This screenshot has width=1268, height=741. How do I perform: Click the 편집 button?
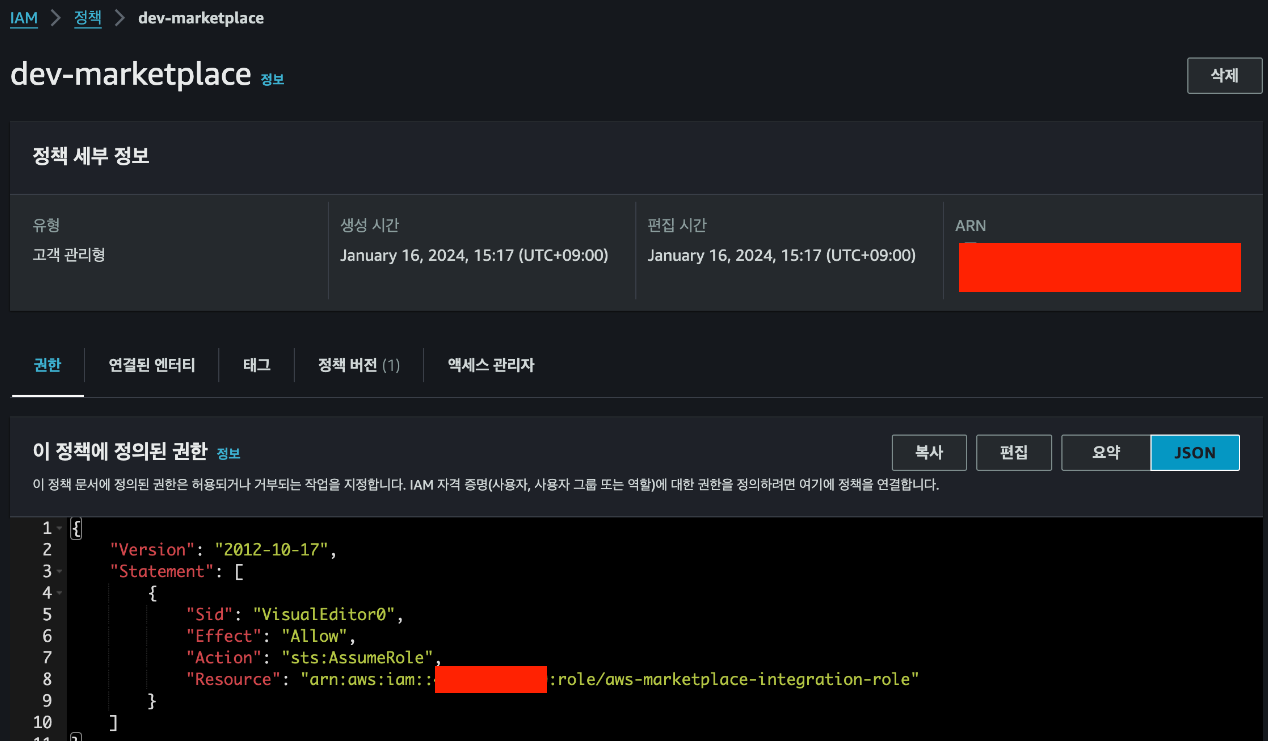1014,452
